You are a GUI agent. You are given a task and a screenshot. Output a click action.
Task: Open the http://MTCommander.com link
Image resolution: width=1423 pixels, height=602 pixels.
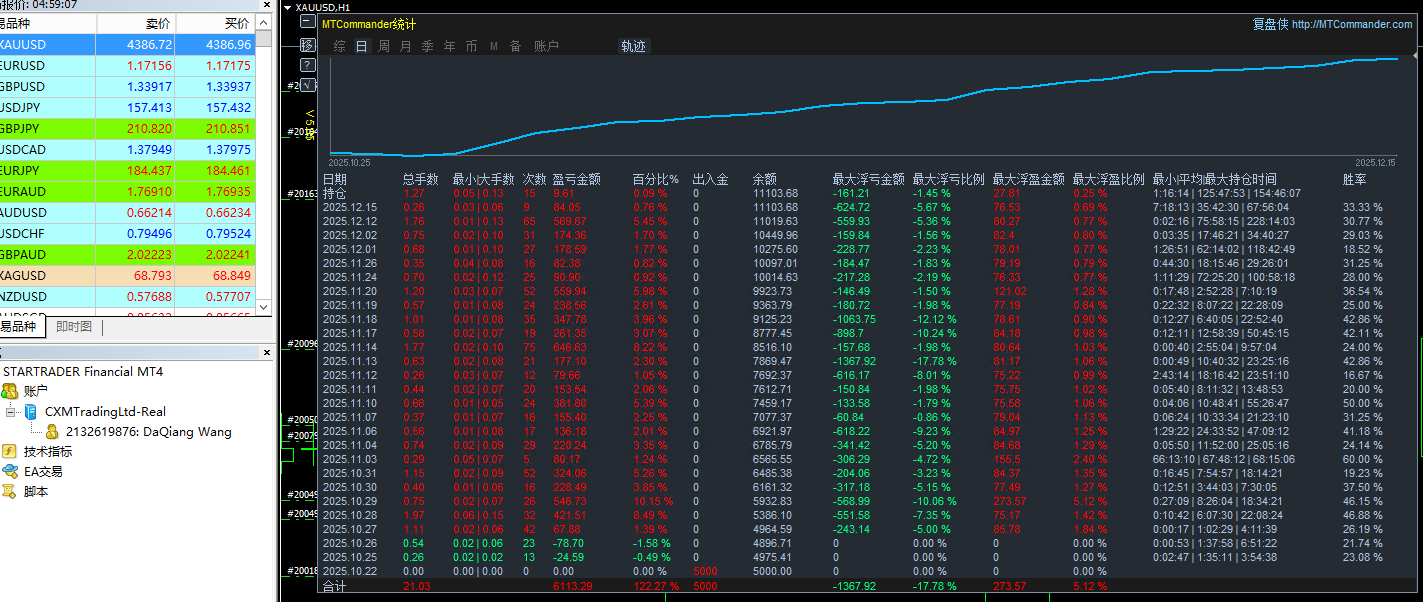point(1351,24)
